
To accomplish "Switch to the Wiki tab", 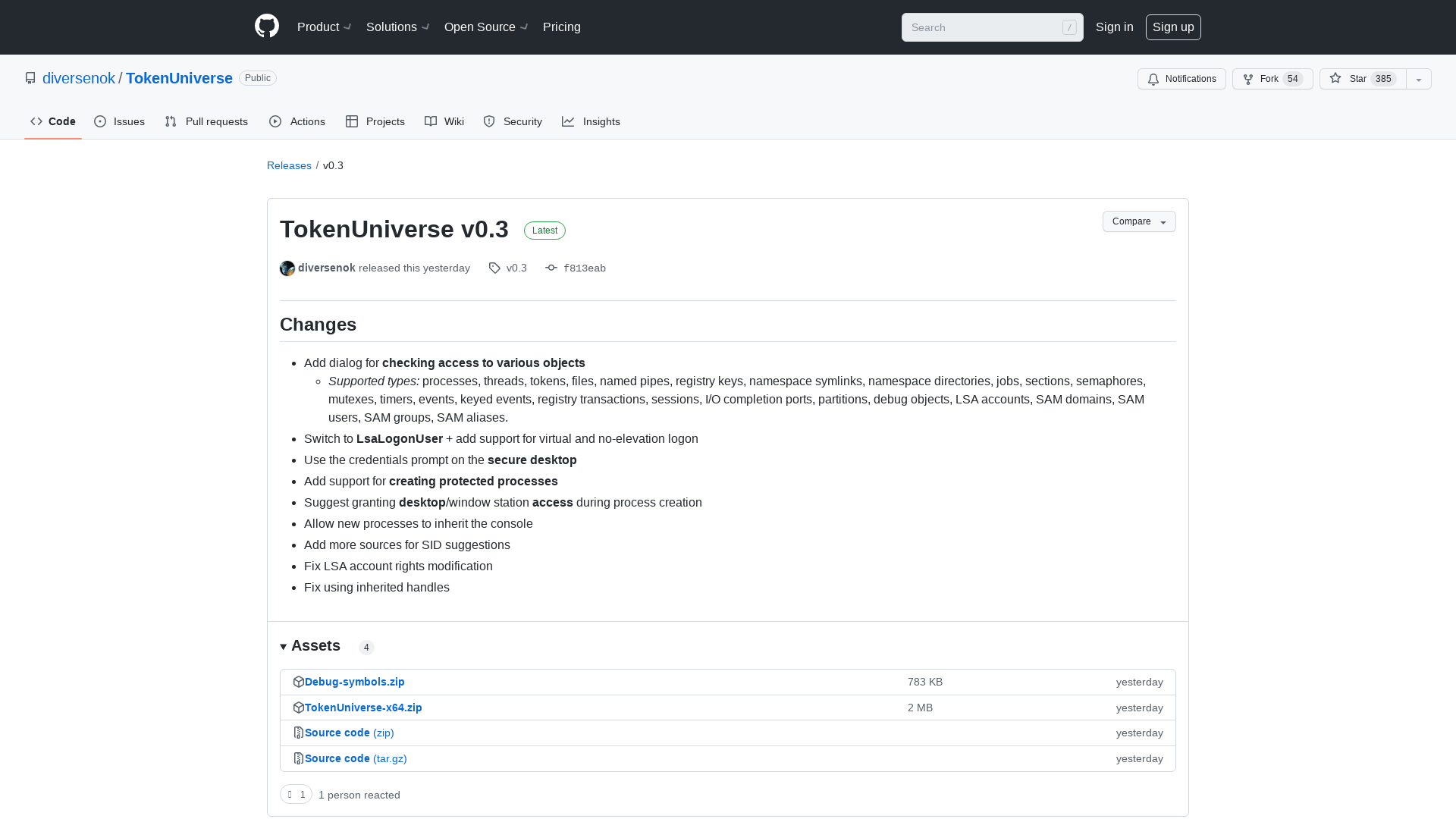I will [444, 121].
